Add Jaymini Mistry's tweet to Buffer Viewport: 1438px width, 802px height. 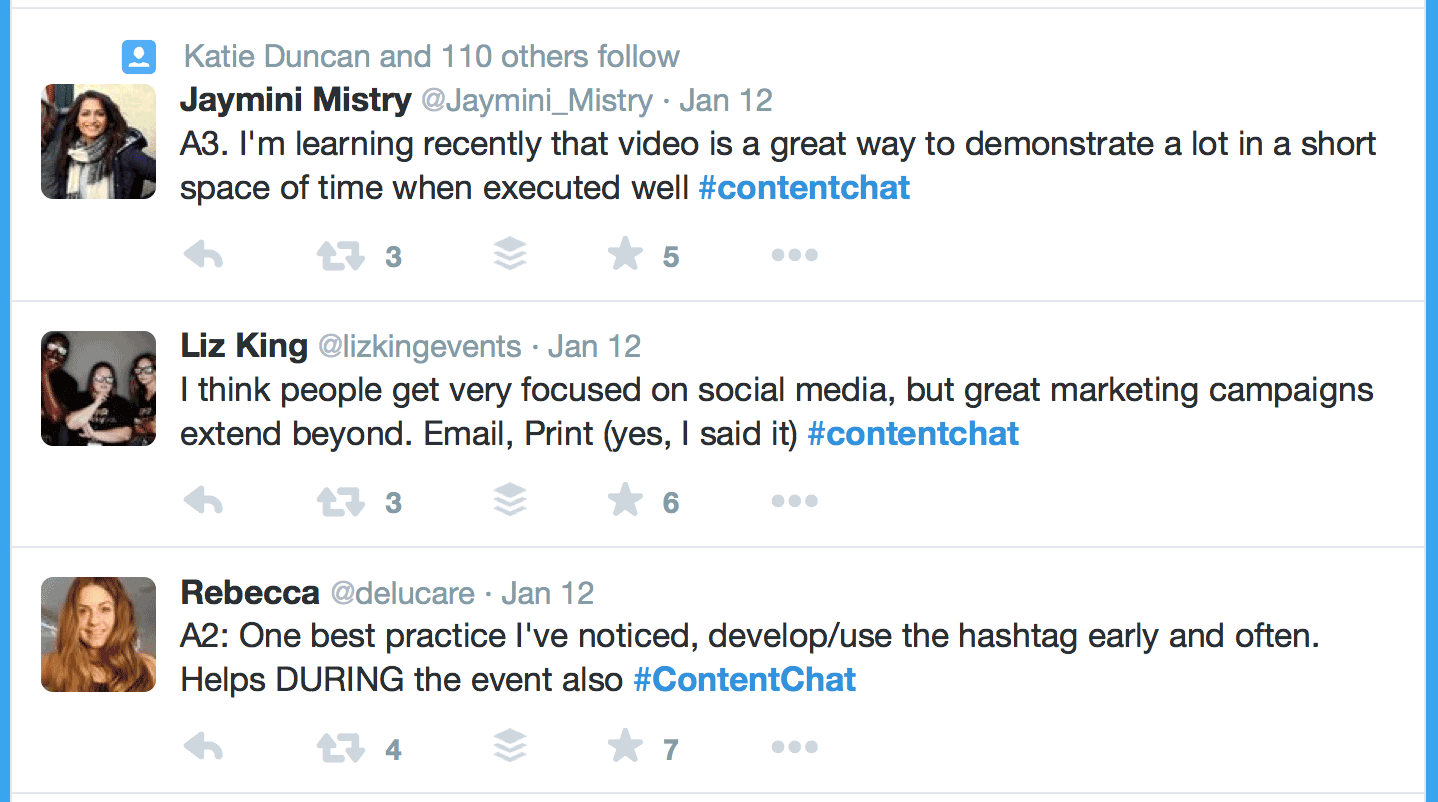[x=510, y=255]
